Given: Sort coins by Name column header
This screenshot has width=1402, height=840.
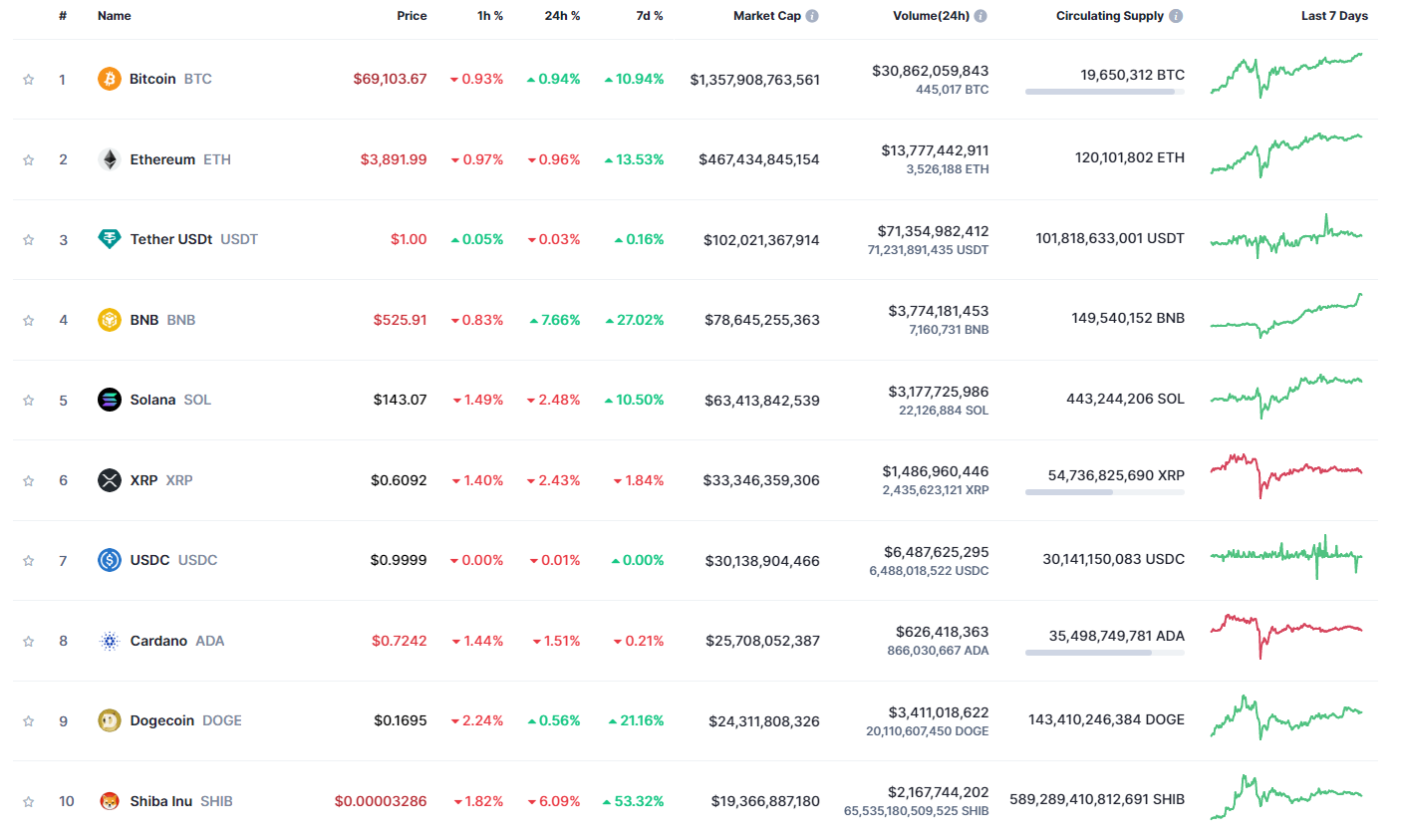Looking at the screenshot, I should point(115,16).
